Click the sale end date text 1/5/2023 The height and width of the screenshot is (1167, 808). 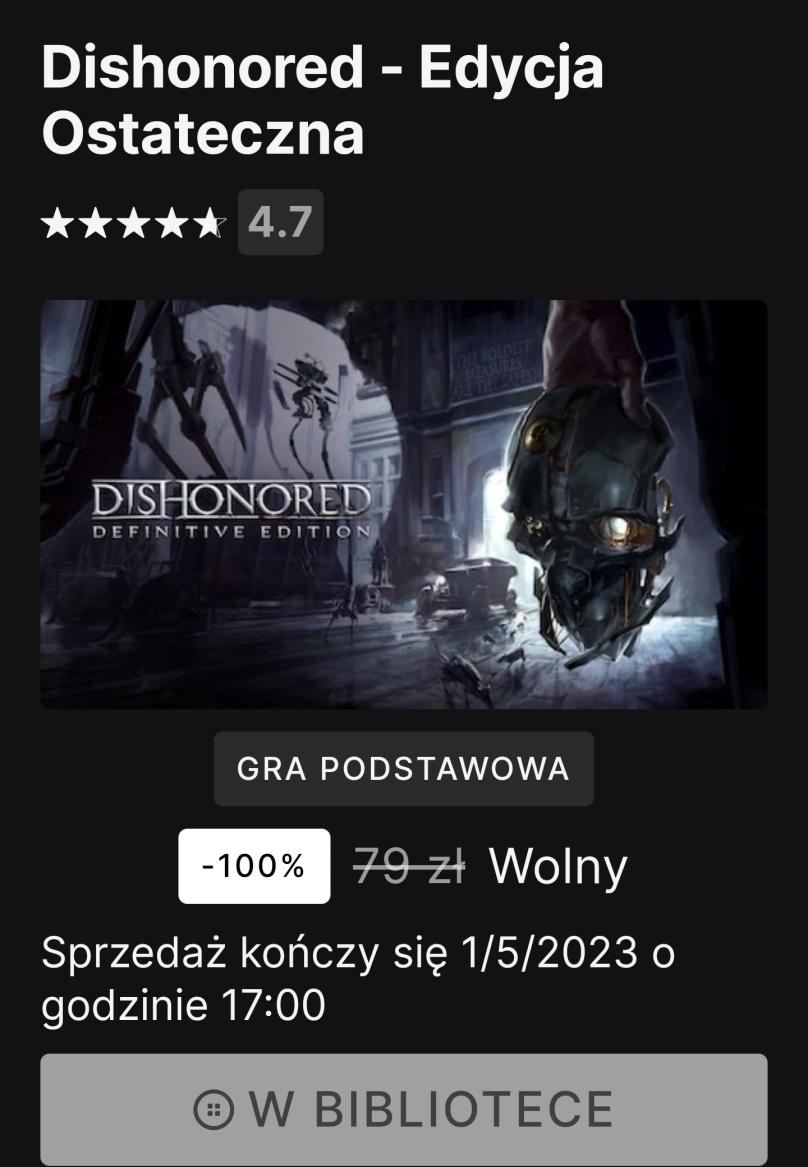pos(550,952)
